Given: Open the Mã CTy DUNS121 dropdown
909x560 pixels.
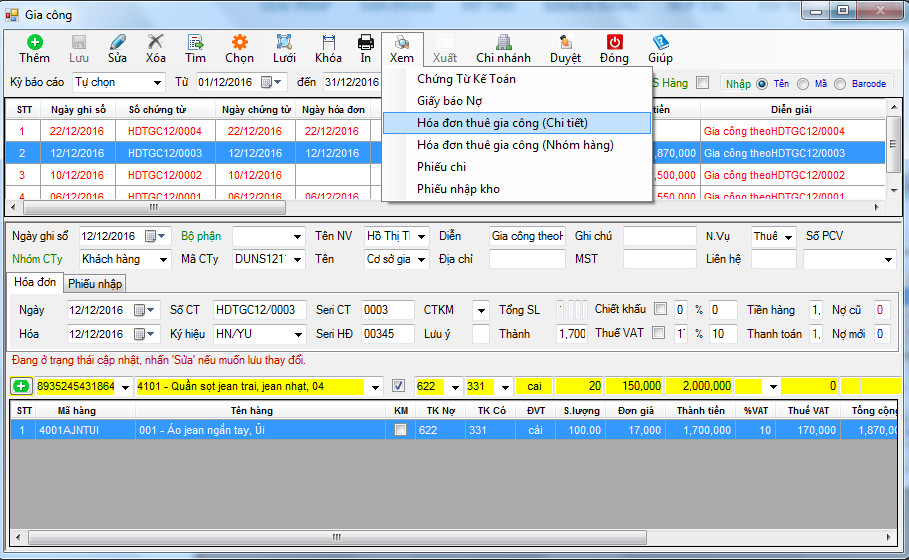Looking at the screenshot, I should pyautogui.click(x=297, y=259).
